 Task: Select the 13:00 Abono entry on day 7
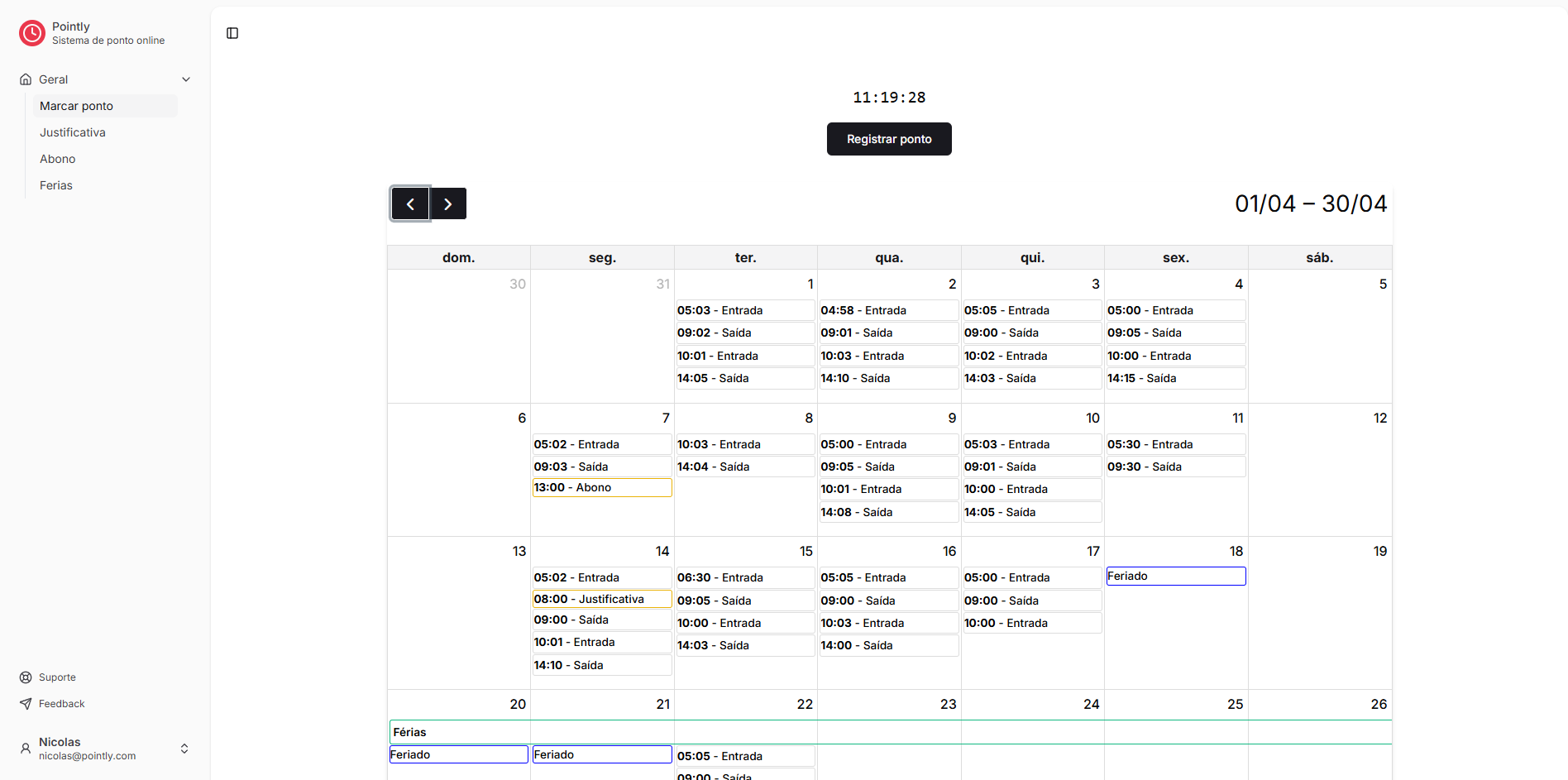[x=601, y=487]
